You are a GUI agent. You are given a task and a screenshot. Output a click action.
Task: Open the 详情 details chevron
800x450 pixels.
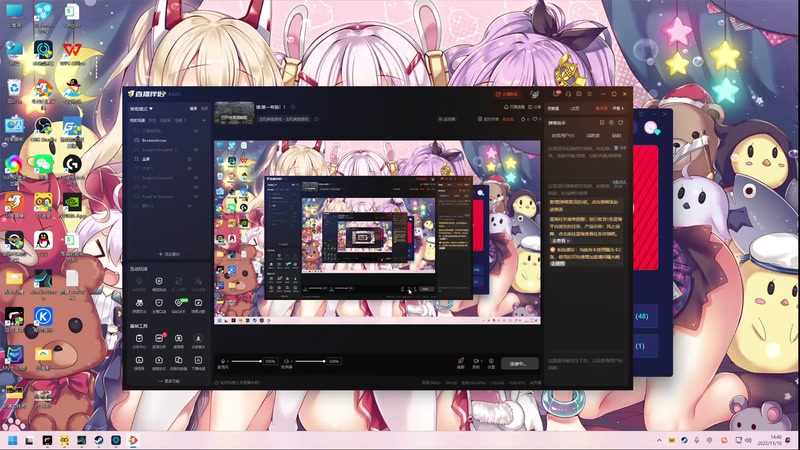click(x=618, y=108)
